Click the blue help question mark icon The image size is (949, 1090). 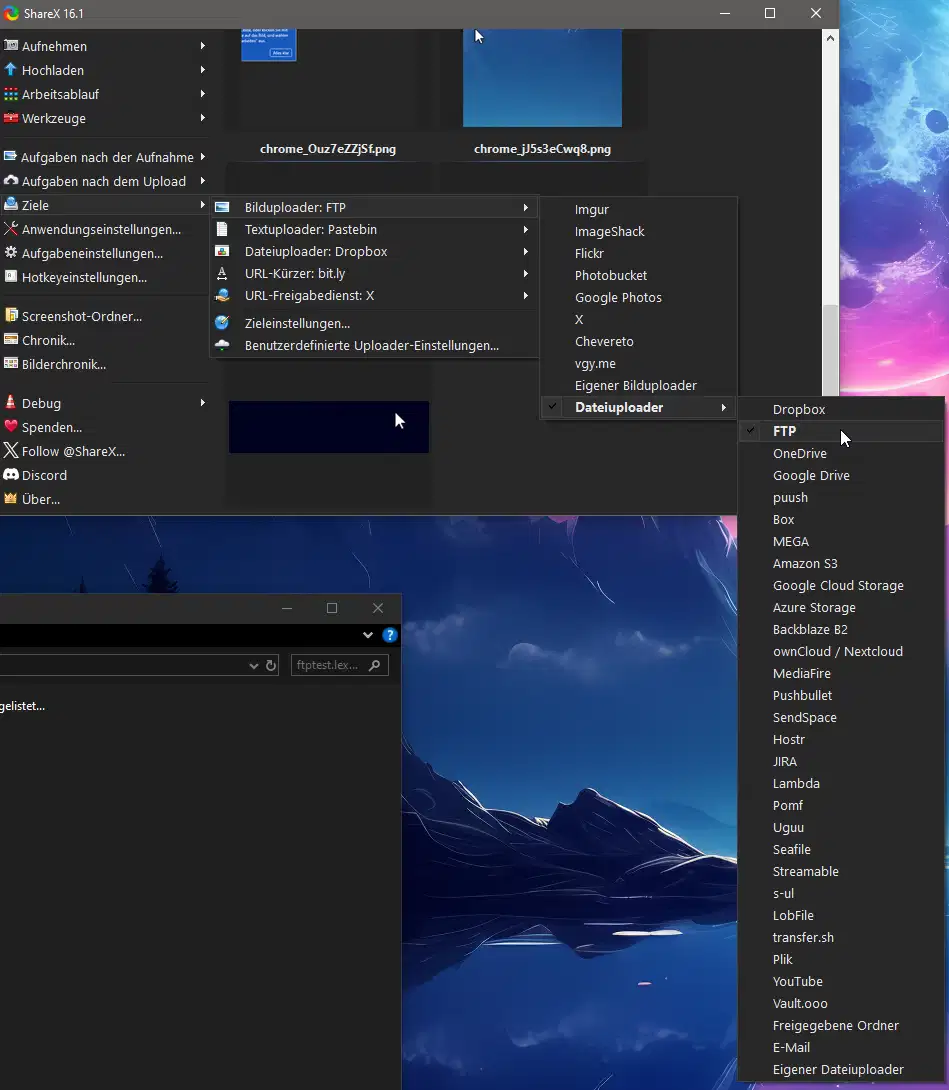coord(390,635)
